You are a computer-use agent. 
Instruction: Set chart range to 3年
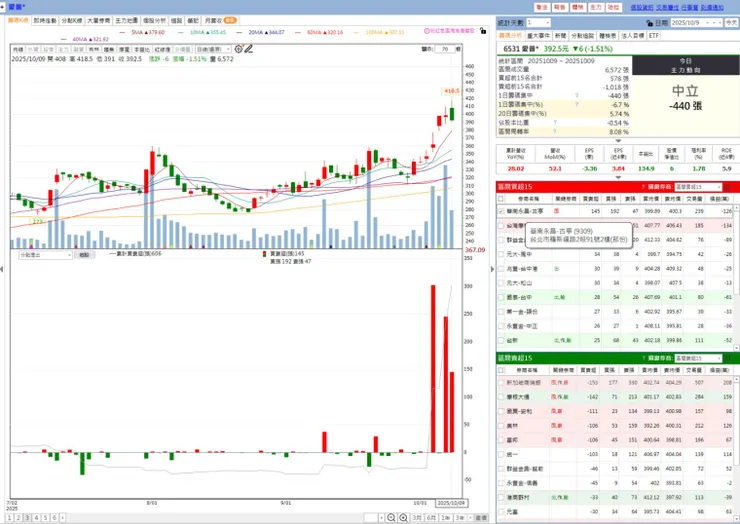click(x=460, y=518)
